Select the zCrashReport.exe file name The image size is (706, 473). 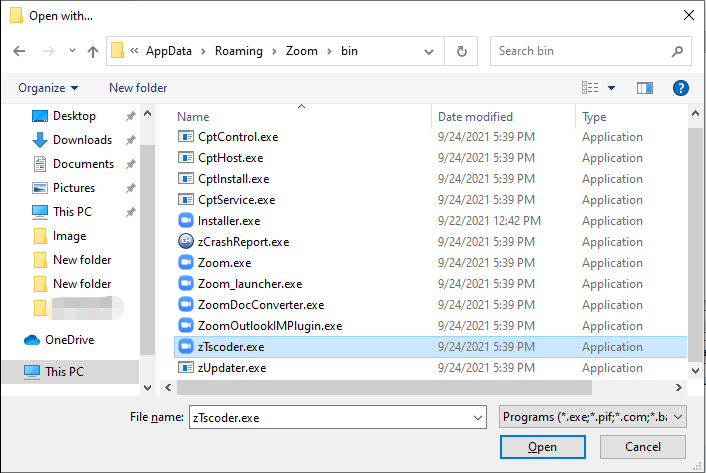(243, 242)
